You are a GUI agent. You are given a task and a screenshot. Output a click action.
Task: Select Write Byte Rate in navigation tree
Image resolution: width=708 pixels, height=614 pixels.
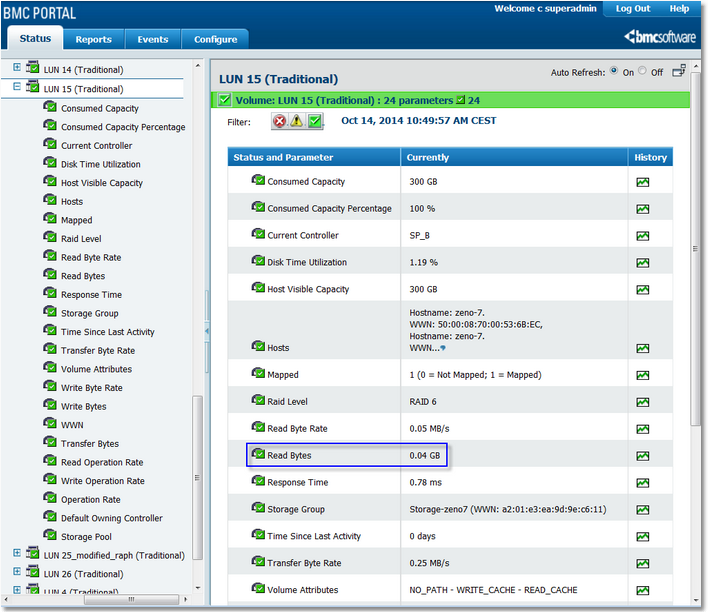coord(92,388)
